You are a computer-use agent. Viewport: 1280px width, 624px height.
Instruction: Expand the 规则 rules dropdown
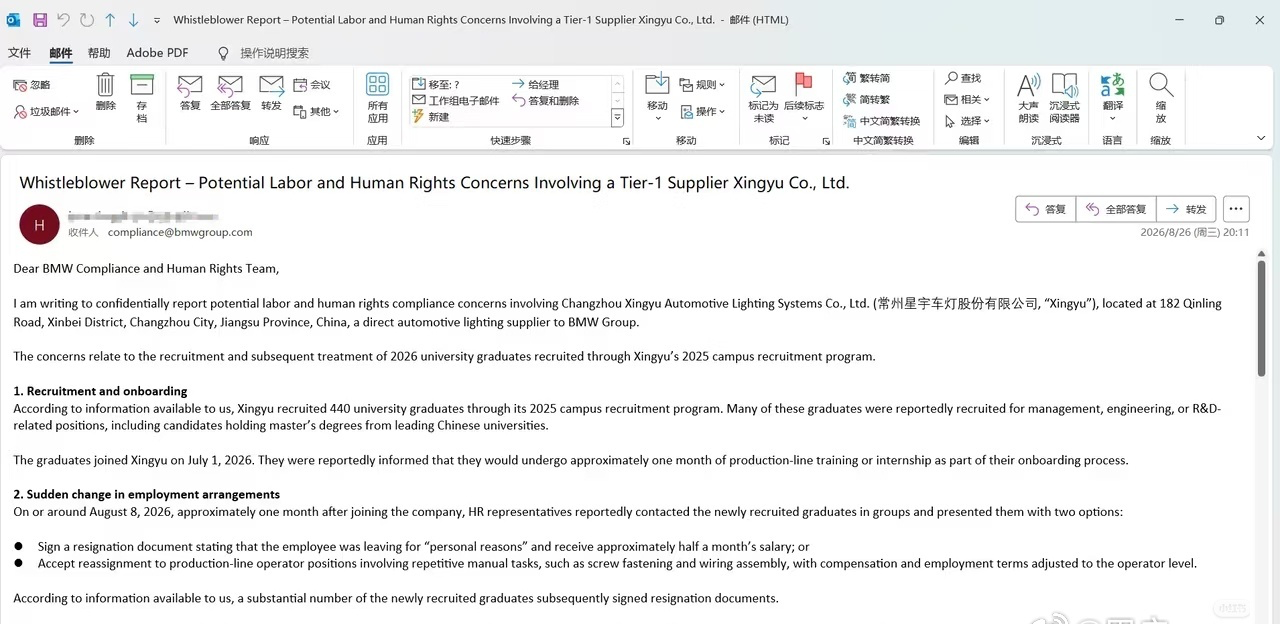coord(702,85)
